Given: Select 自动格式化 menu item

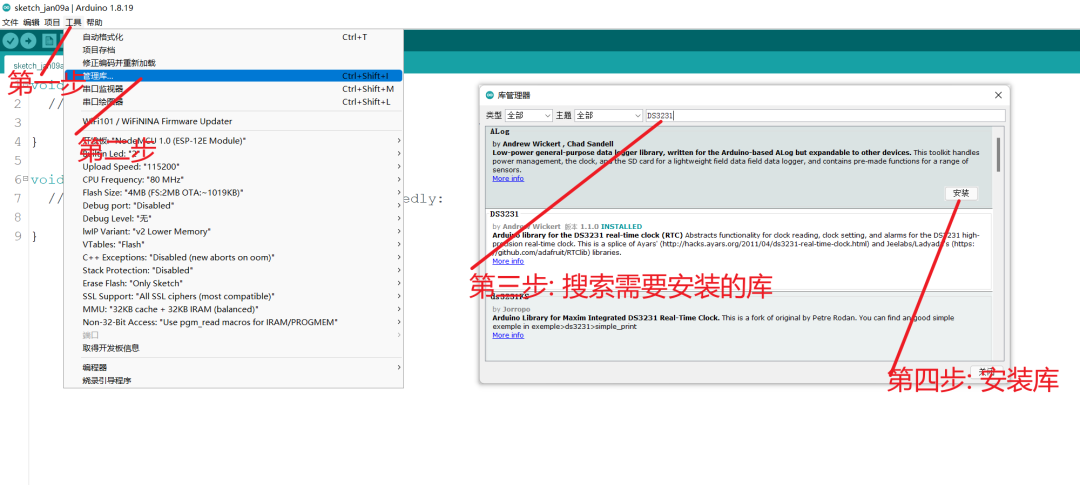Looking at the screenshot, I should tap(103, 37).
